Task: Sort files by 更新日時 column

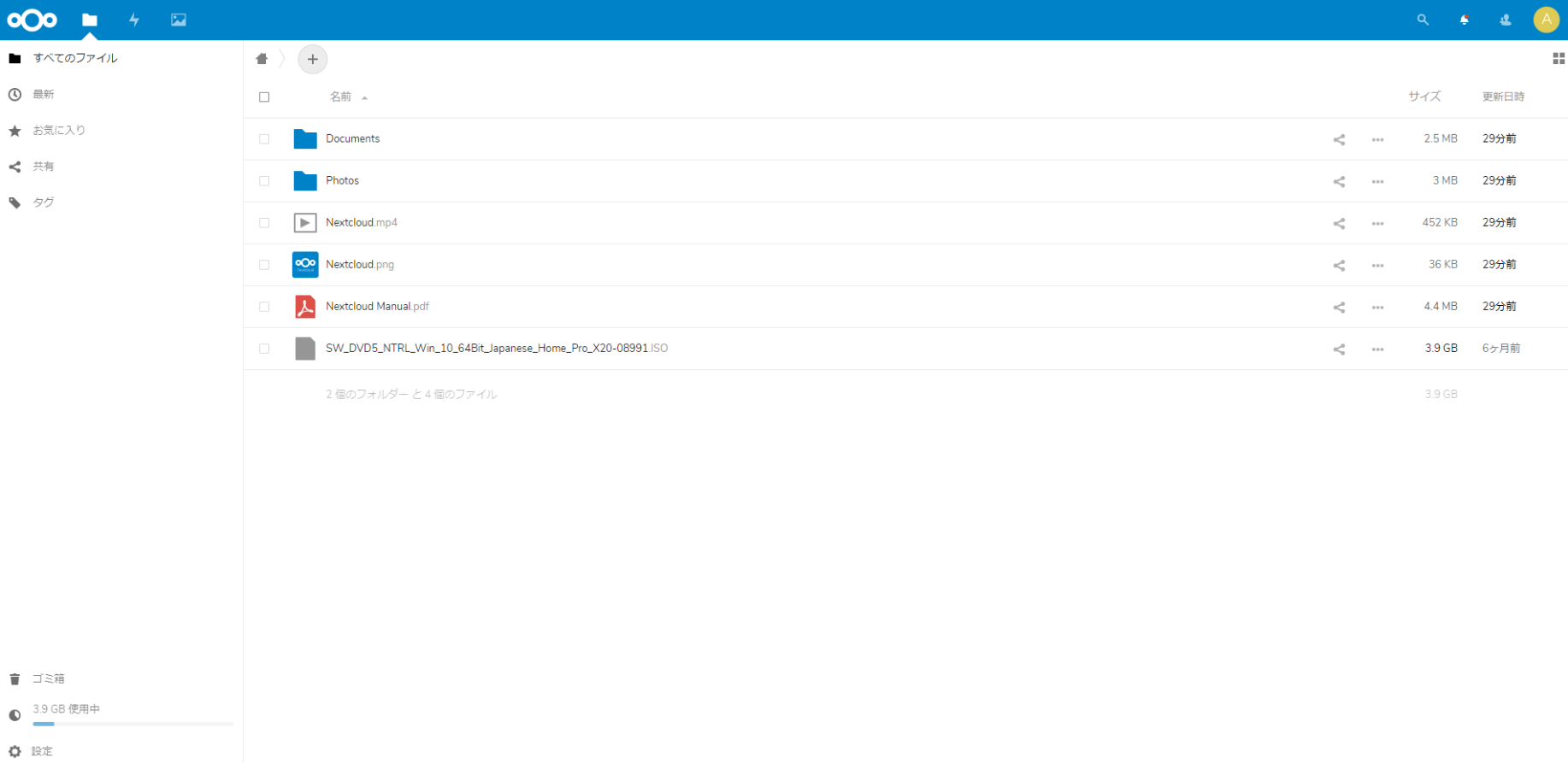Action: click(x=1503, y=97)
